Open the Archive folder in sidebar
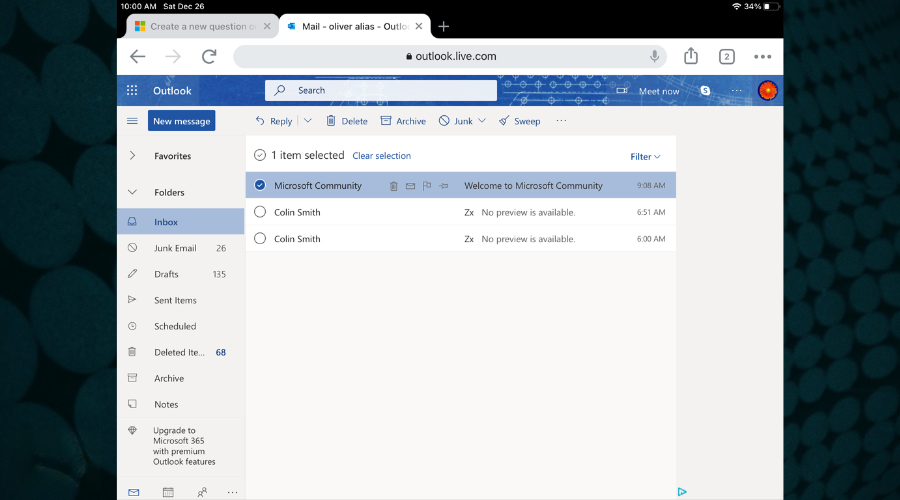This screenshot has width=900, height=500. tap(181, 378)
